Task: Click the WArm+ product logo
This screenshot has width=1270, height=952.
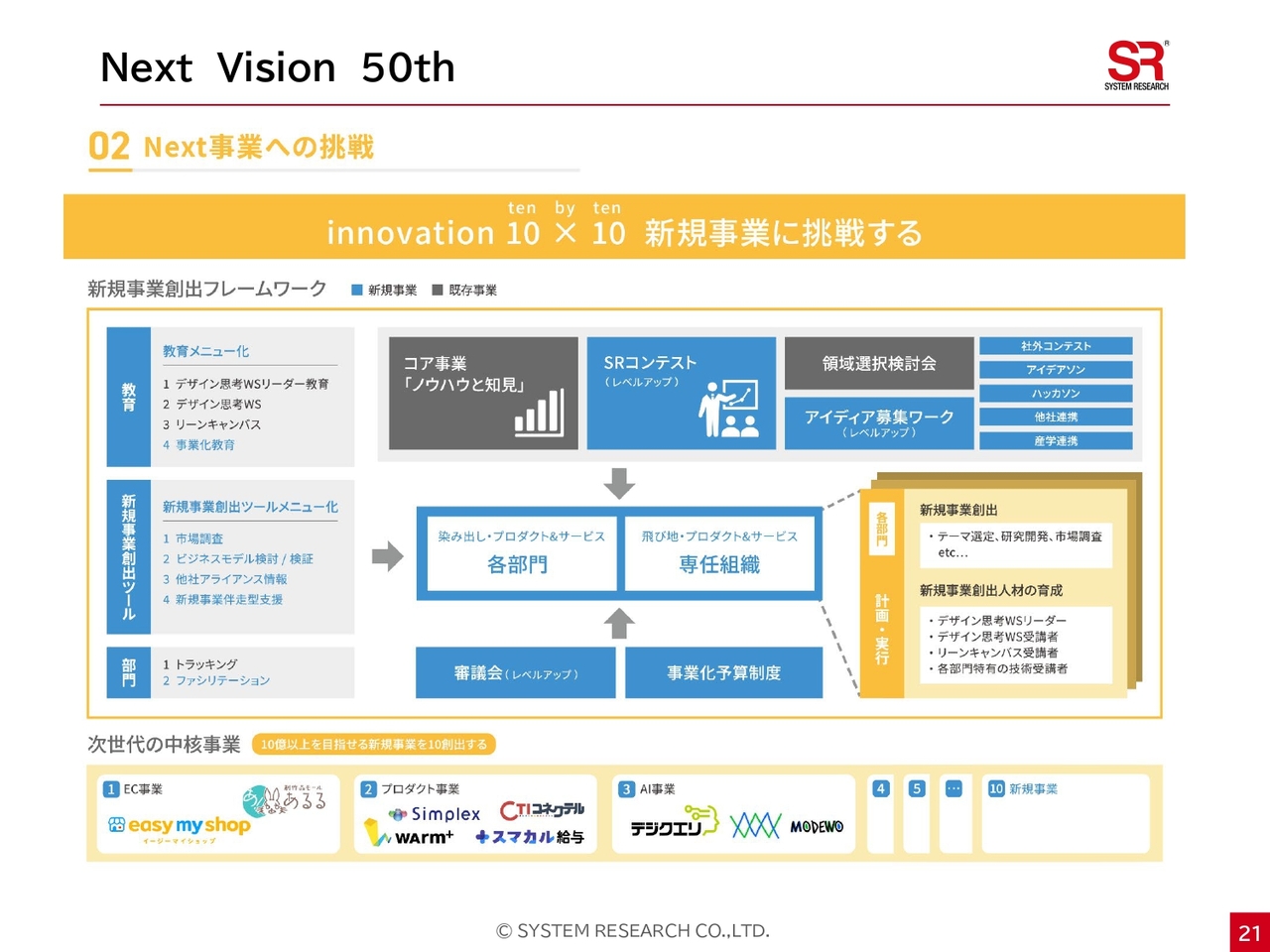Action: coord(409,836)
